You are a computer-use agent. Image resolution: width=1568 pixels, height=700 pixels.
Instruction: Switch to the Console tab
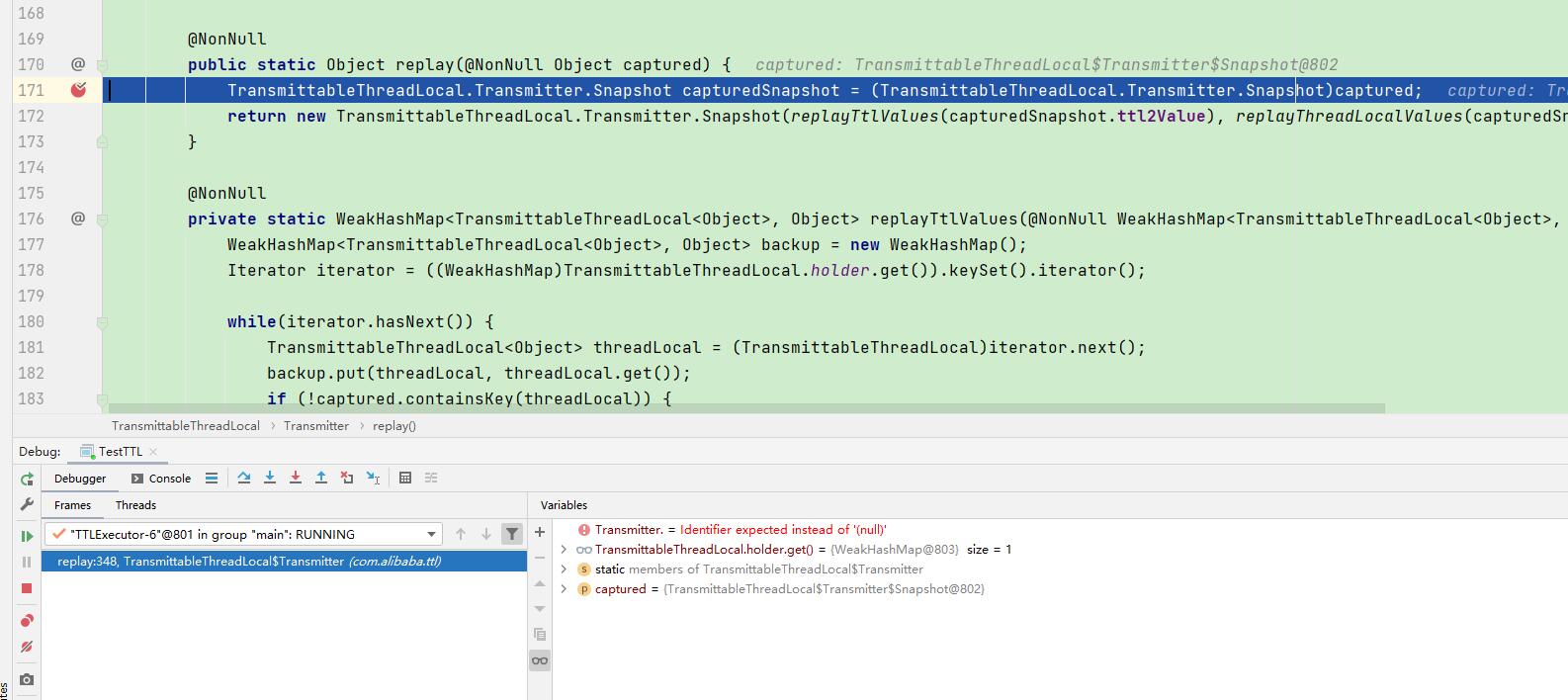point(161,479)
